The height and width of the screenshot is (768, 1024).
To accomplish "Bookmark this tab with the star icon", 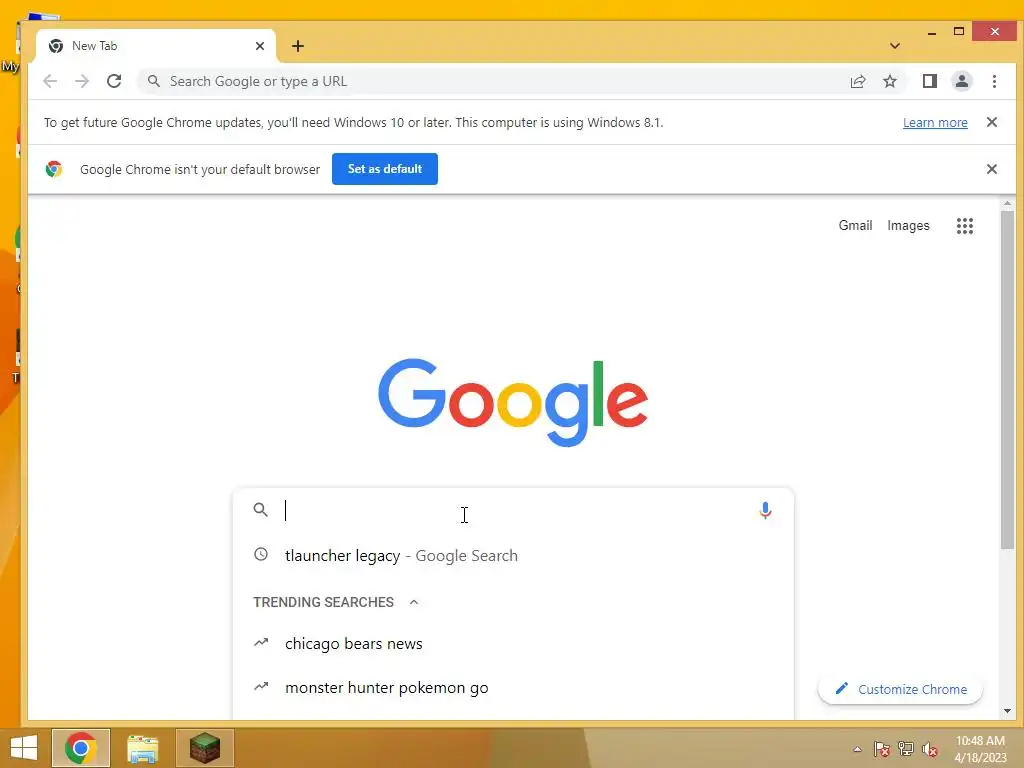I will 889,81.
